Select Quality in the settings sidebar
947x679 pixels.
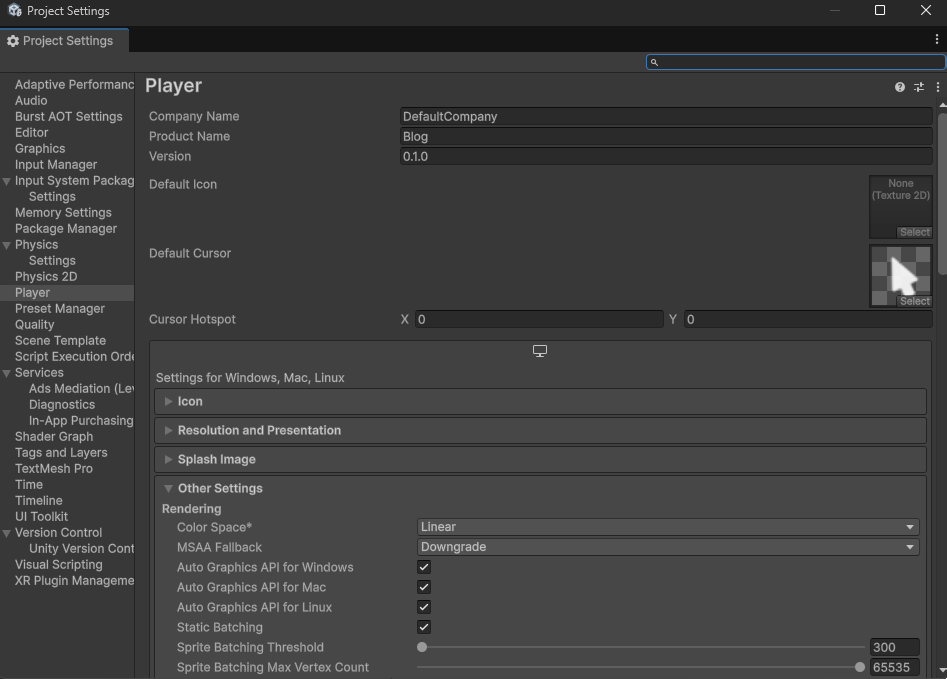click(35, 324)
